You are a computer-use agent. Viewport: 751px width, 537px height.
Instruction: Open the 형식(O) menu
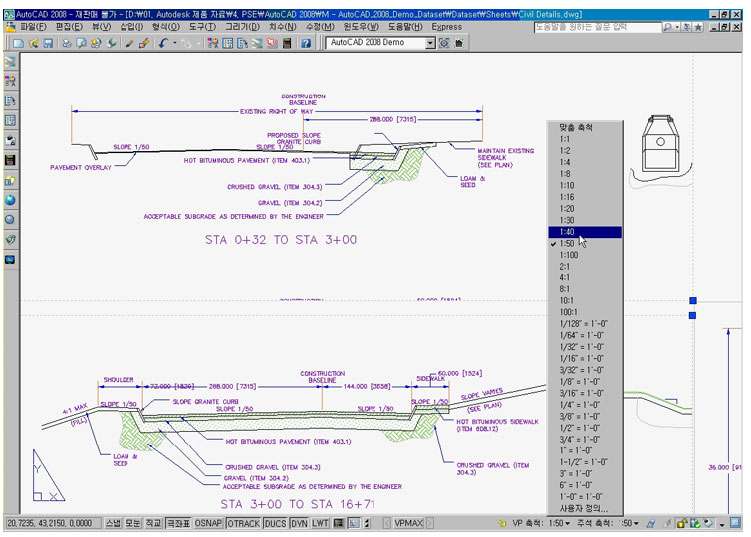point(166,27)
